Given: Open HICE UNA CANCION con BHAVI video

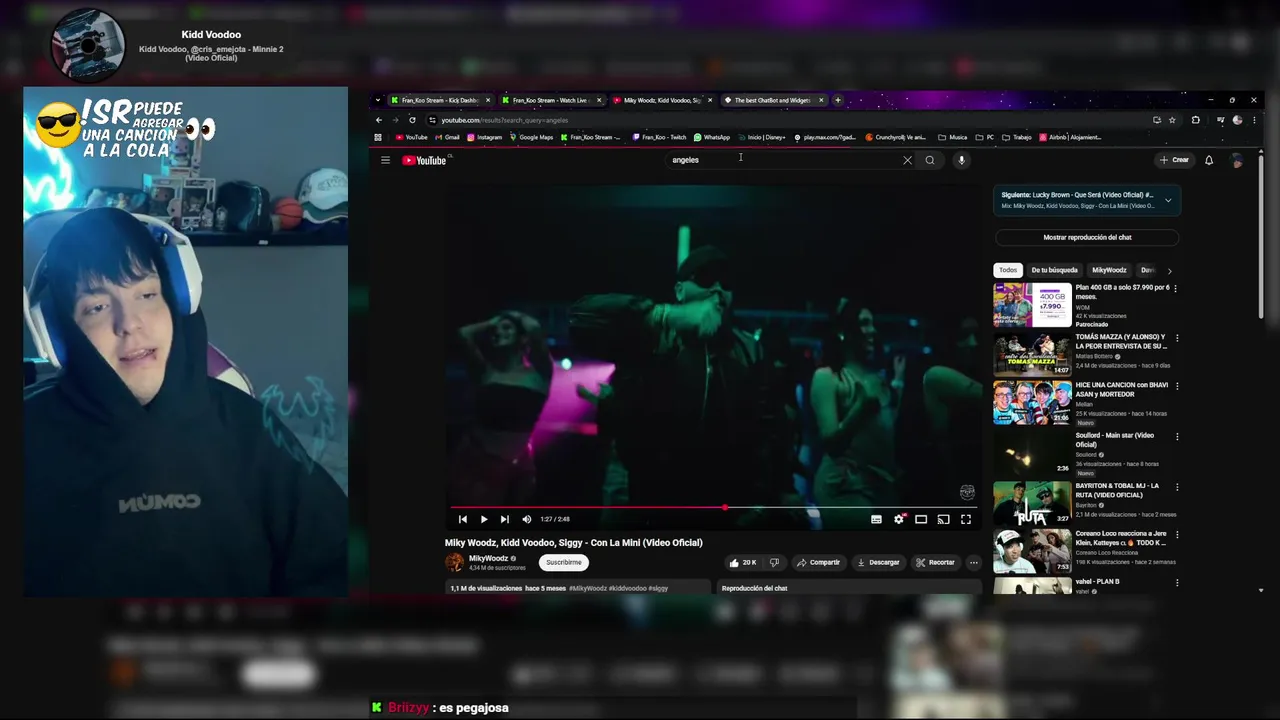Looking at the screenshot, I should [x=1032, y=403].
